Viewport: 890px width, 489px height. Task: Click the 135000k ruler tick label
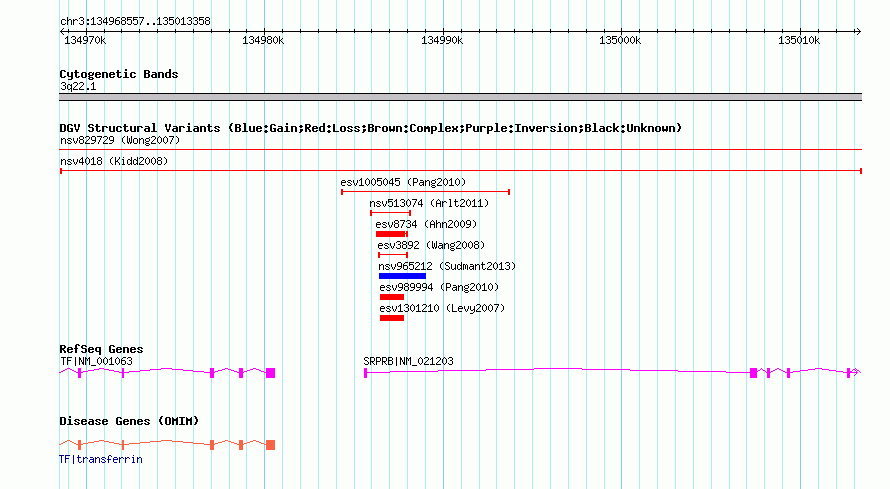pos(620,41)
